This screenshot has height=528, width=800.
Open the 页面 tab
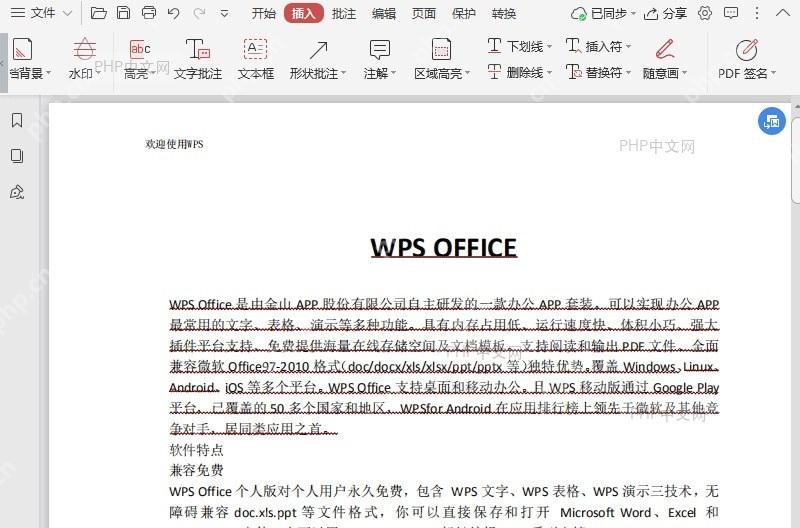click(x=423, y=13)
